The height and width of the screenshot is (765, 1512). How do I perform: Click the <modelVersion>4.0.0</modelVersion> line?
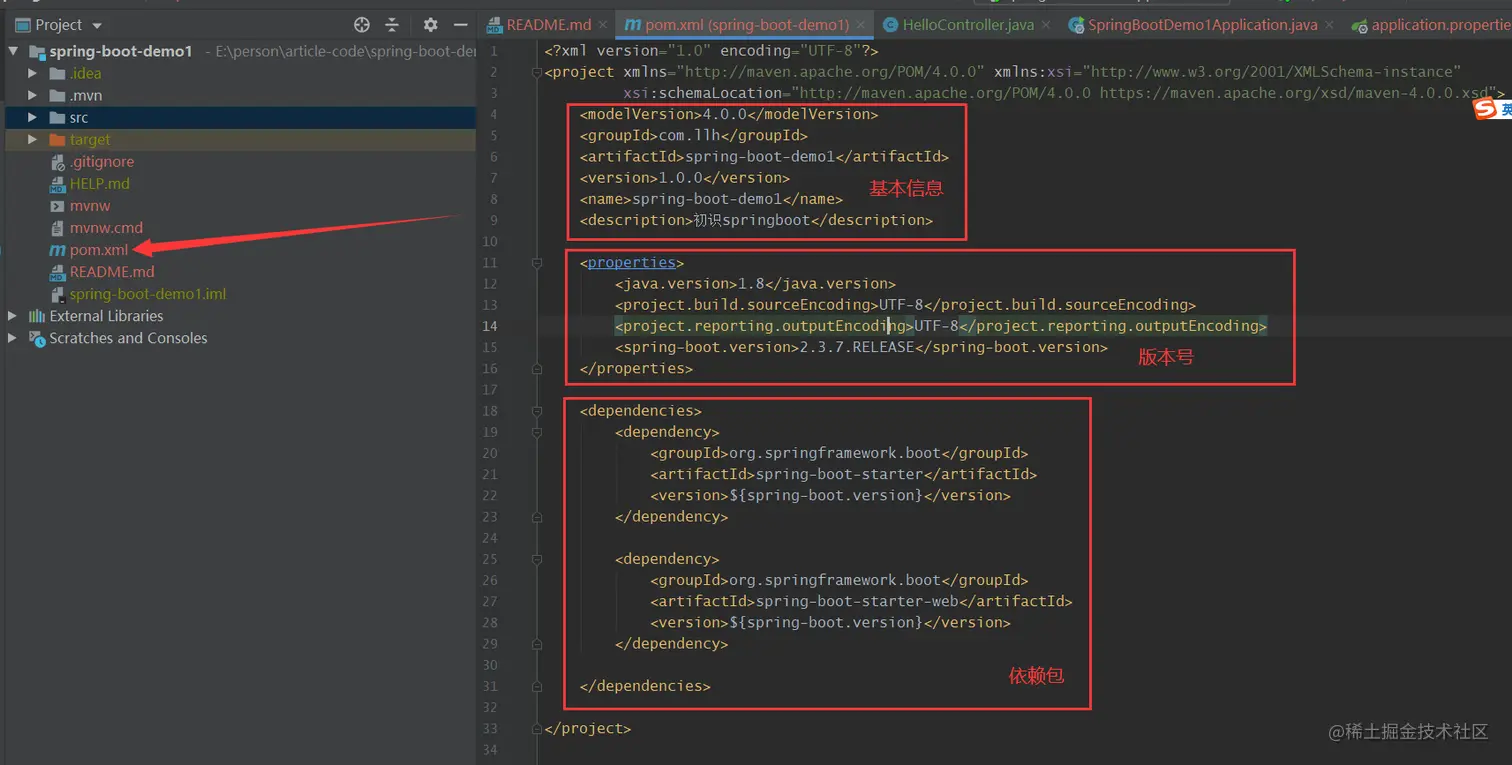pos(728,114)
